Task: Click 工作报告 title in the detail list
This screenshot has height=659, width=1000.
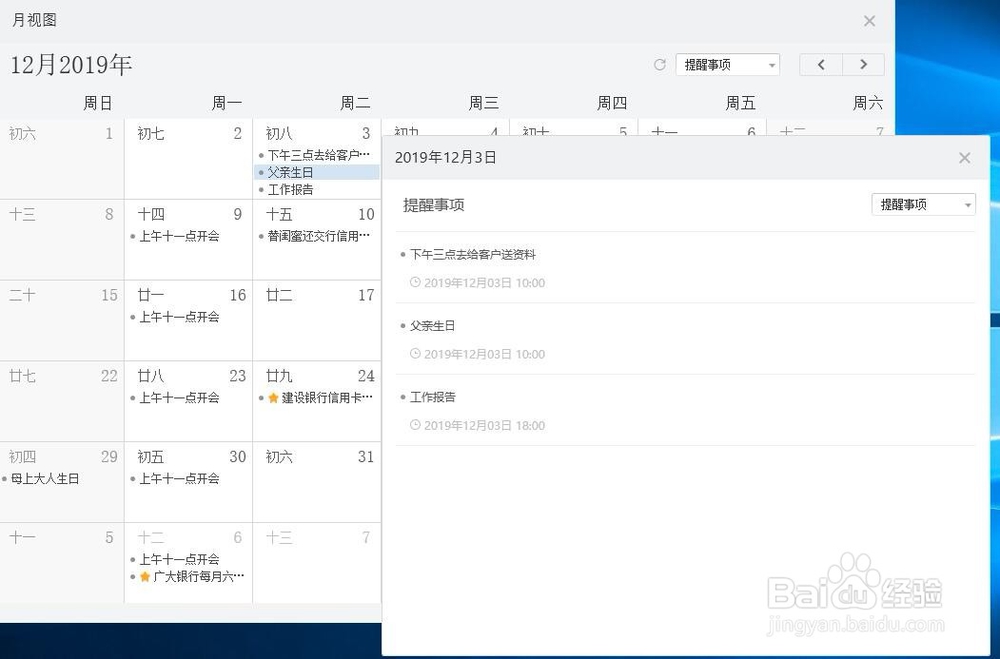Action: coord(432,397)
